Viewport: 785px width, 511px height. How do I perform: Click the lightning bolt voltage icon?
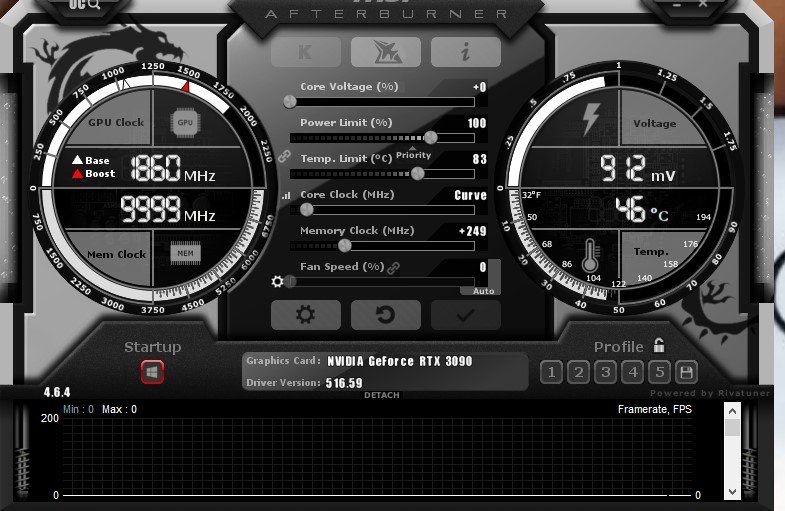coord(591,119)
